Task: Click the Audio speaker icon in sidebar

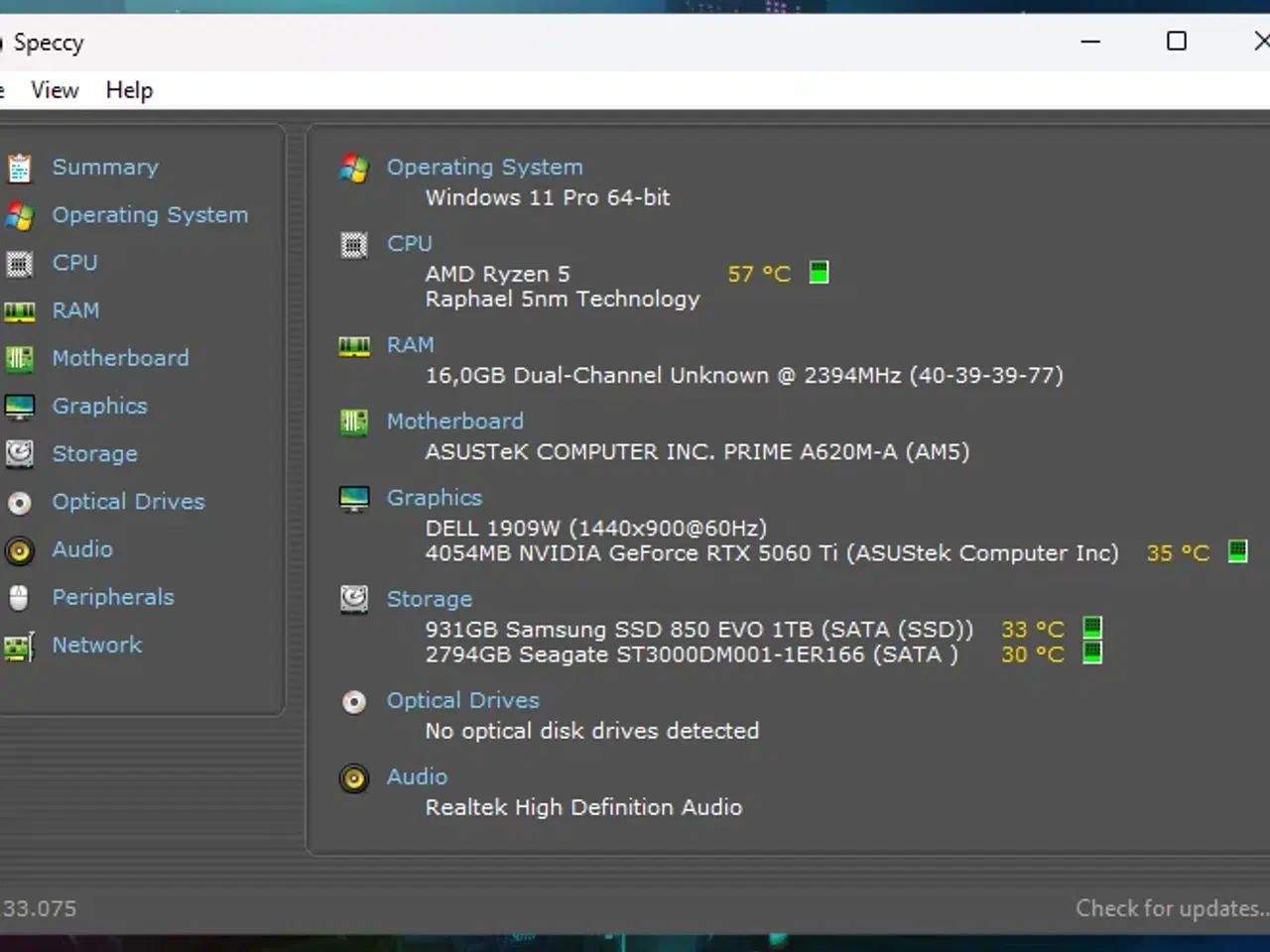Action: pos(19,549)
